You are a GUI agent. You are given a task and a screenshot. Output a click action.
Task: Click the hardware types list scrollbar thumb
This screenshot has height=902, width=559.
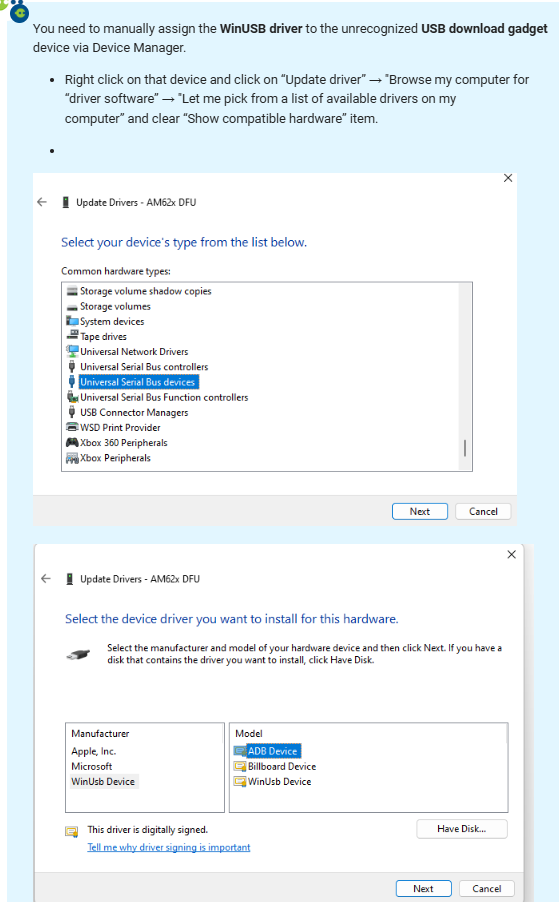(465, 448)
